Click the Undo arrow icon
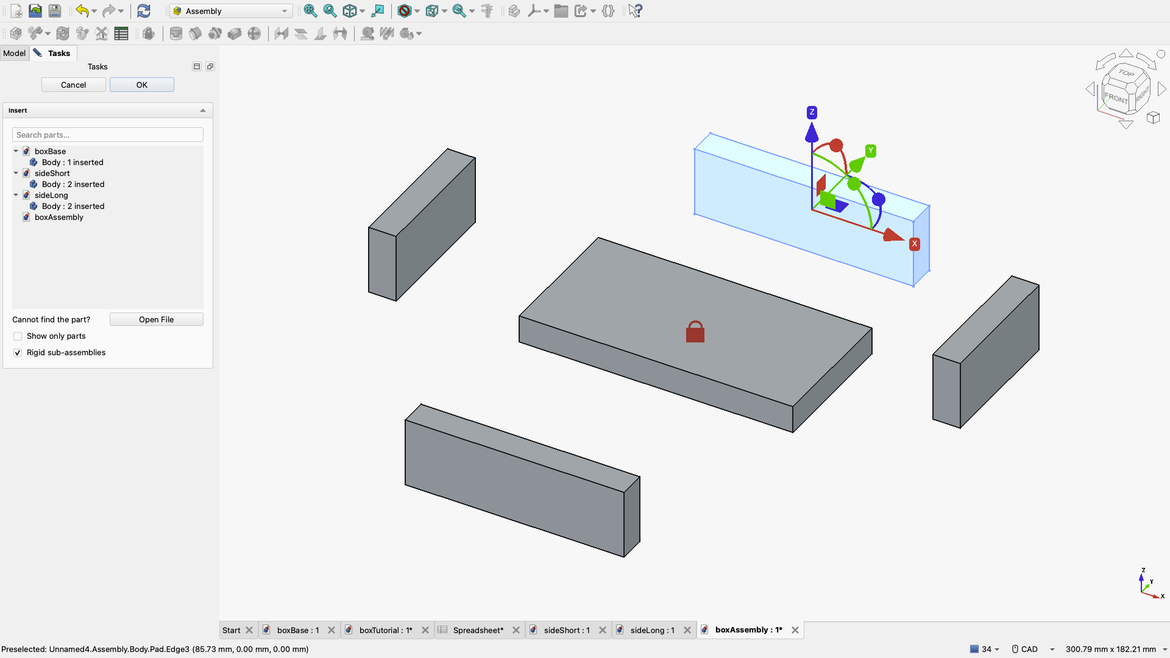 (x=81, y=11)
